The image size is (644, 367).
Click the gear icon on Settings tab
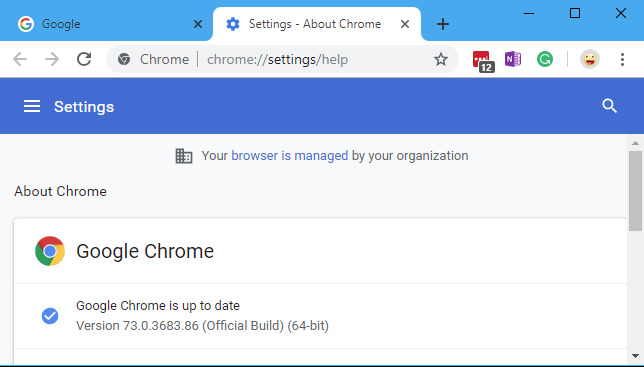tap(233, 24)
